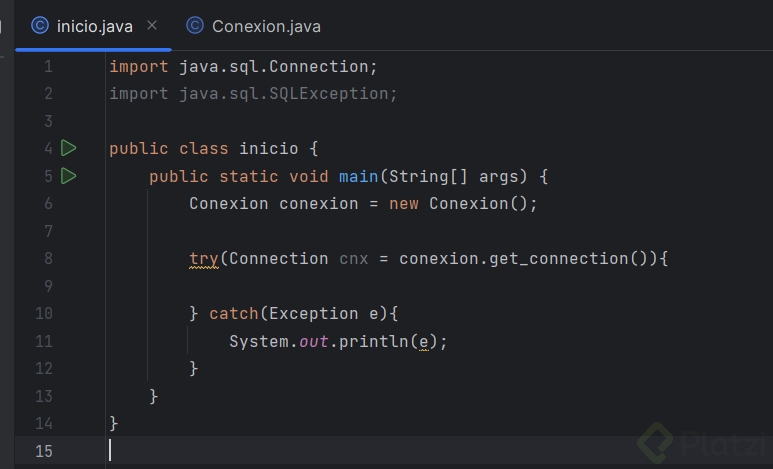Click 'String[] args' parameter
The image size is (773, 469).
453,177
